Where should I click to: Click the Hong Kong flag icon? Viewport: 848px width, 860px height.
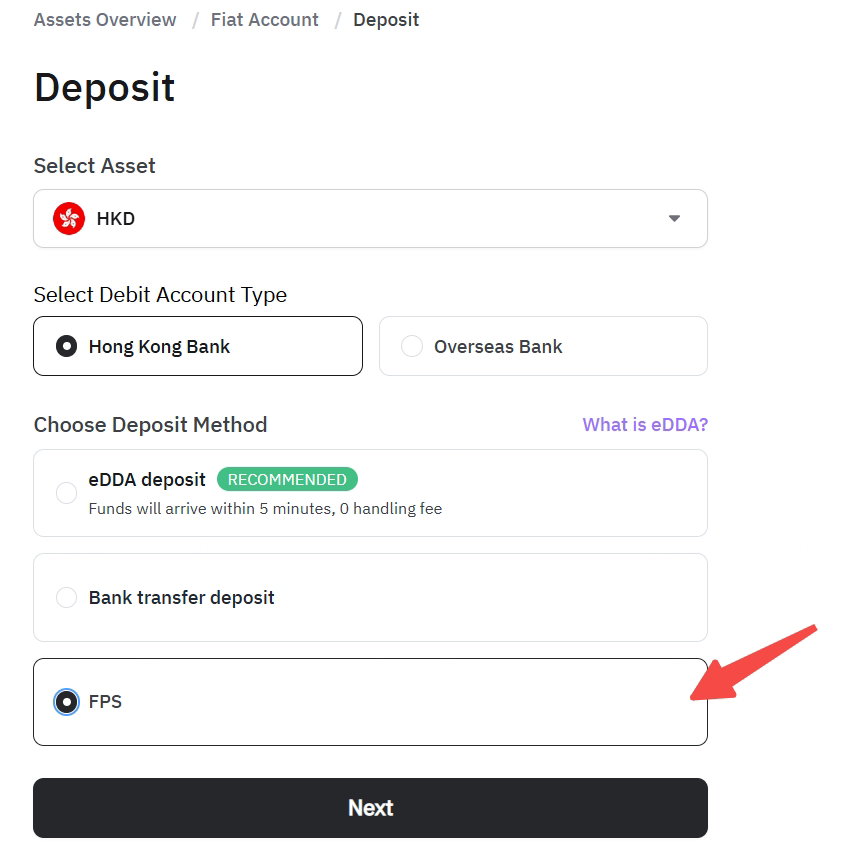pos(69,218)
